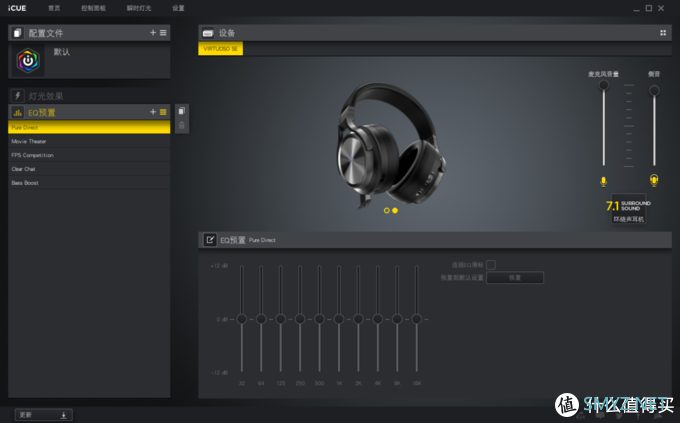
Task: Toggle 7.1 surround sound button
Action: tap(628, 209)
